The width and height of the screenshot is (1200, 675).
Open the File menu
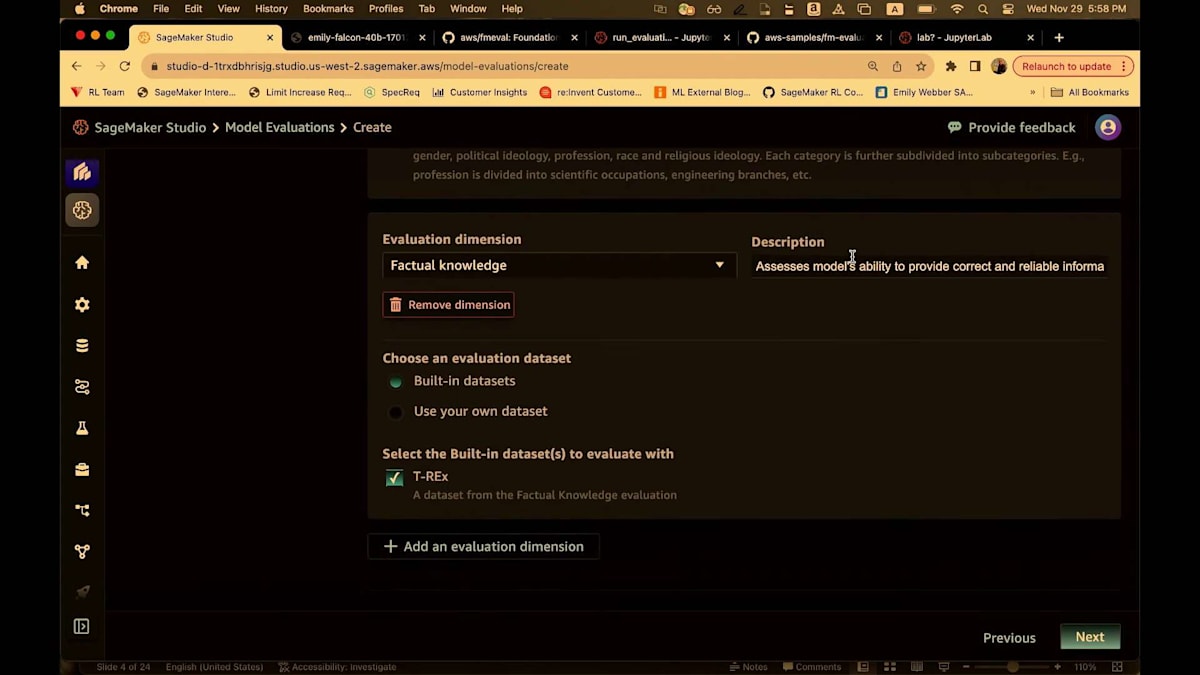(161, 9)
